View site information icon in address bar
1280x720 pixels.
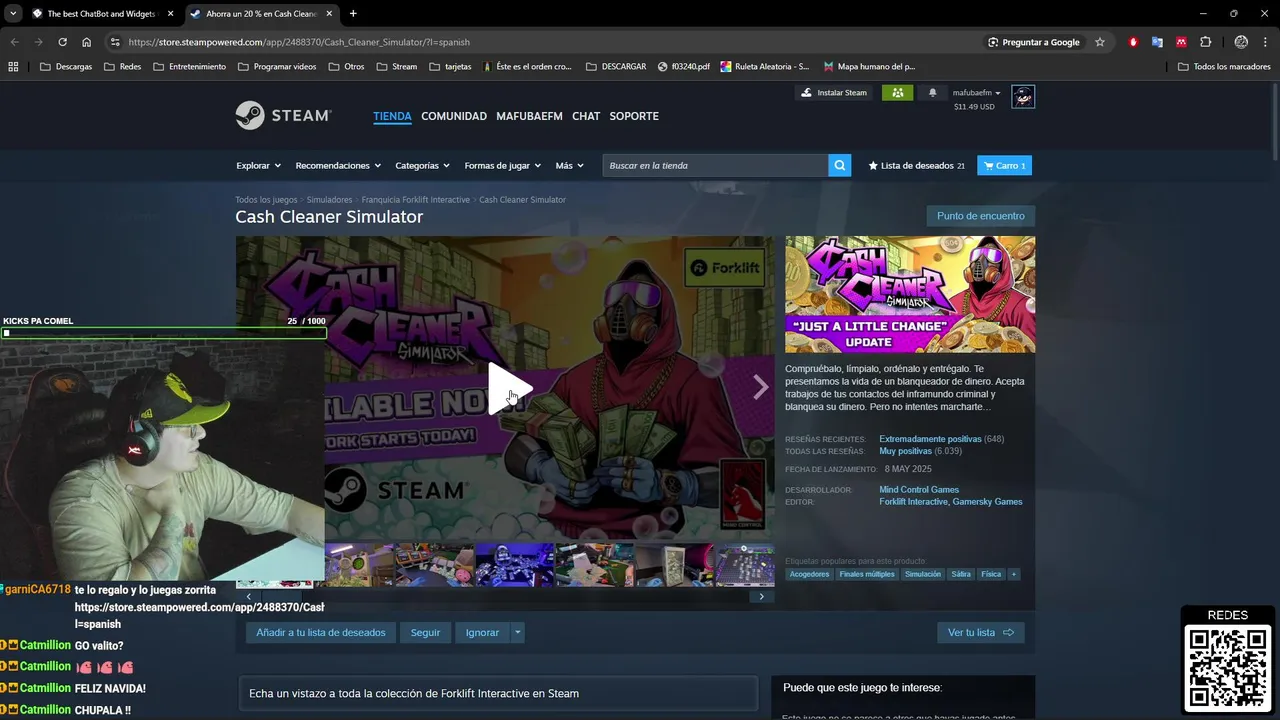[115, 42]
